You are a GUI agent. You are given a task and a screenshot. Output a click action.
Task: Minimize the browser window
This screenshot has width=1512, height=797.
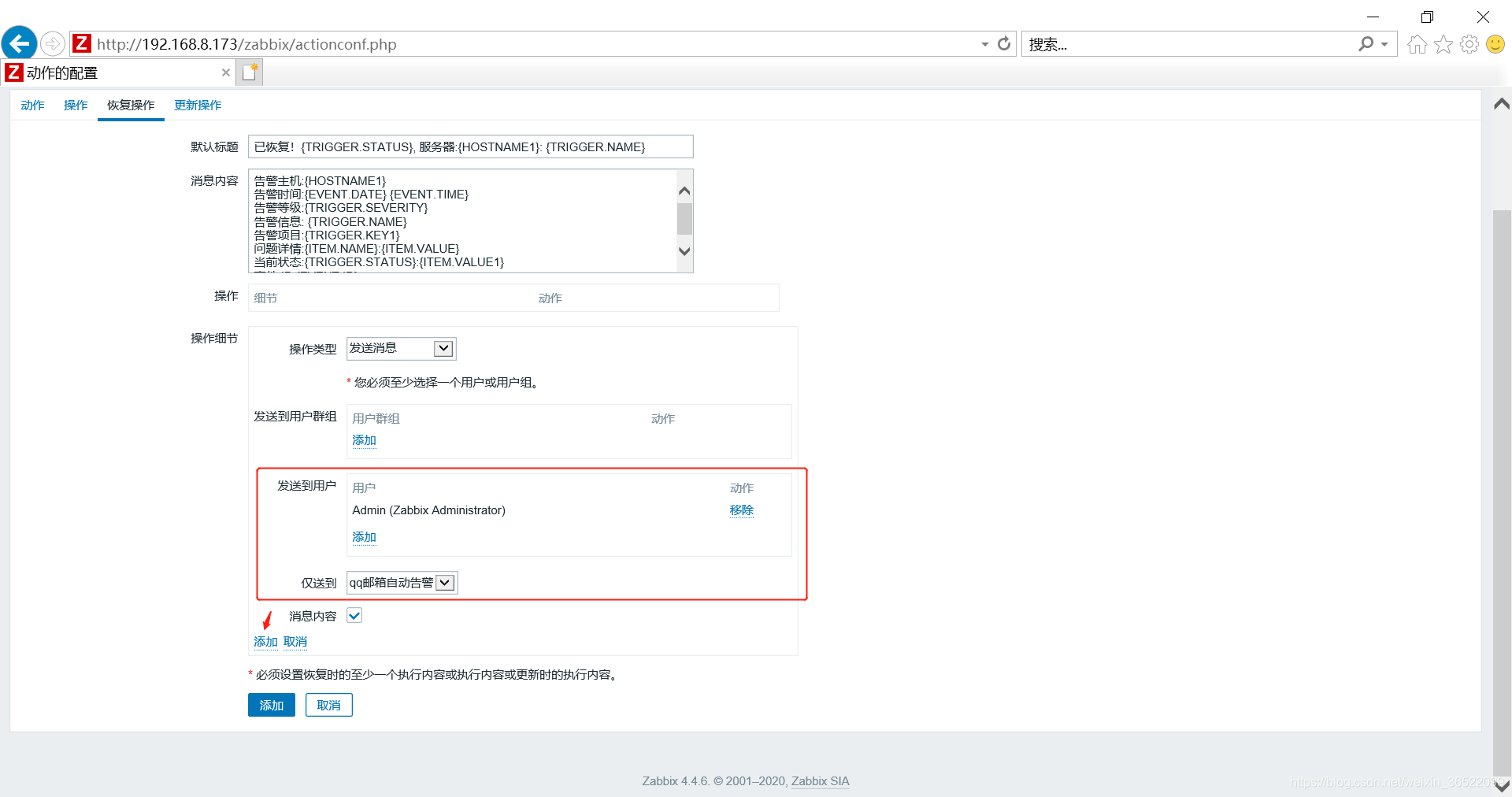point(1373,17)
